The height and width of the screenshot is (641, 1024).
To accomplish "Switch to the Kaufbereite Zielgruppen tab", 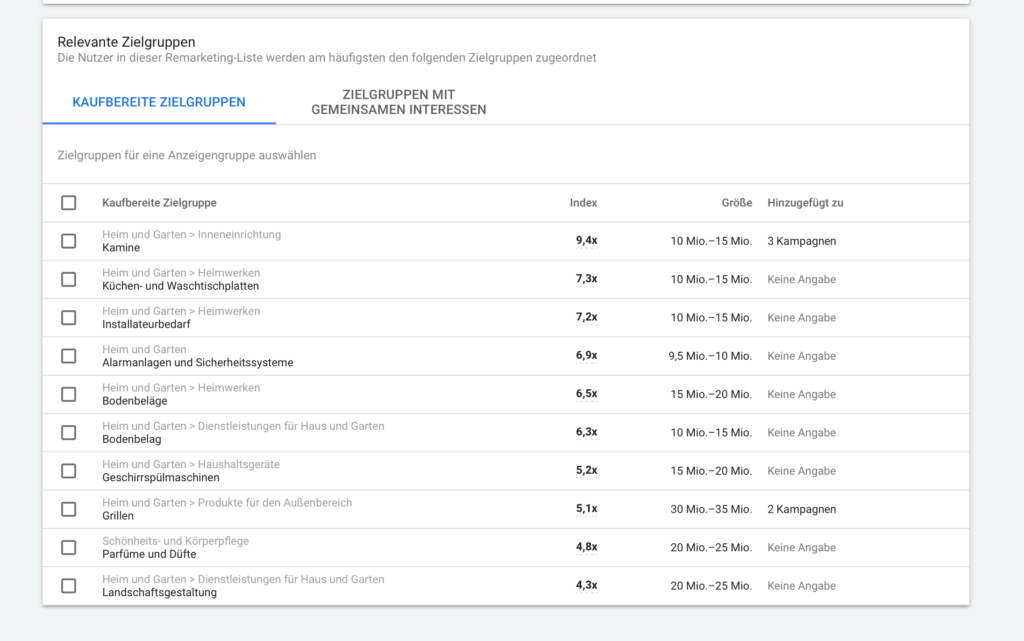I will coord(159,102).
